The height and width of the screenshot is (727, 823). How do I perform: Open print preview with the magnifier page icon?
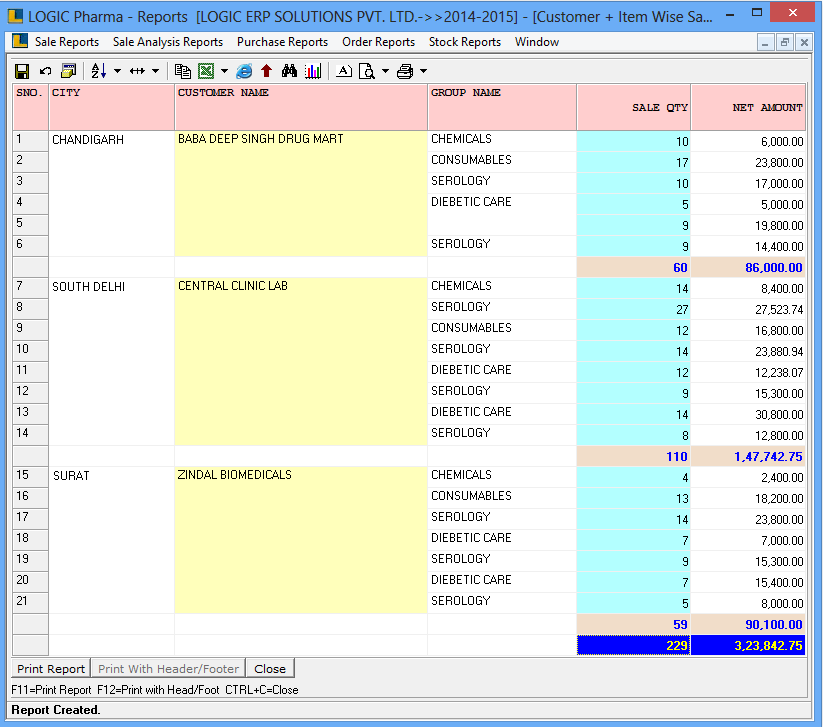point(367,71)
